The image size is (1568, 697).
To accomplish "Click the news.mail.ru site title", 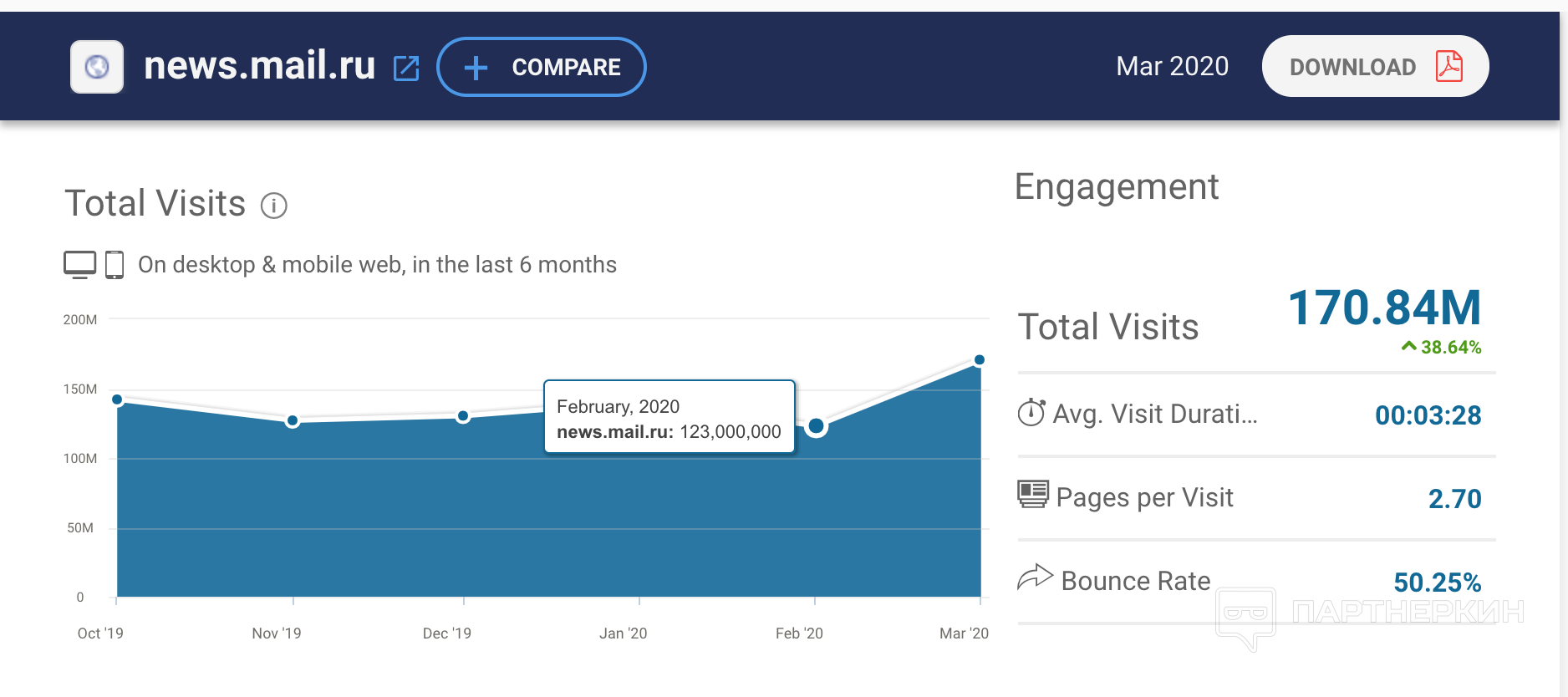I will tap(260, 65).
